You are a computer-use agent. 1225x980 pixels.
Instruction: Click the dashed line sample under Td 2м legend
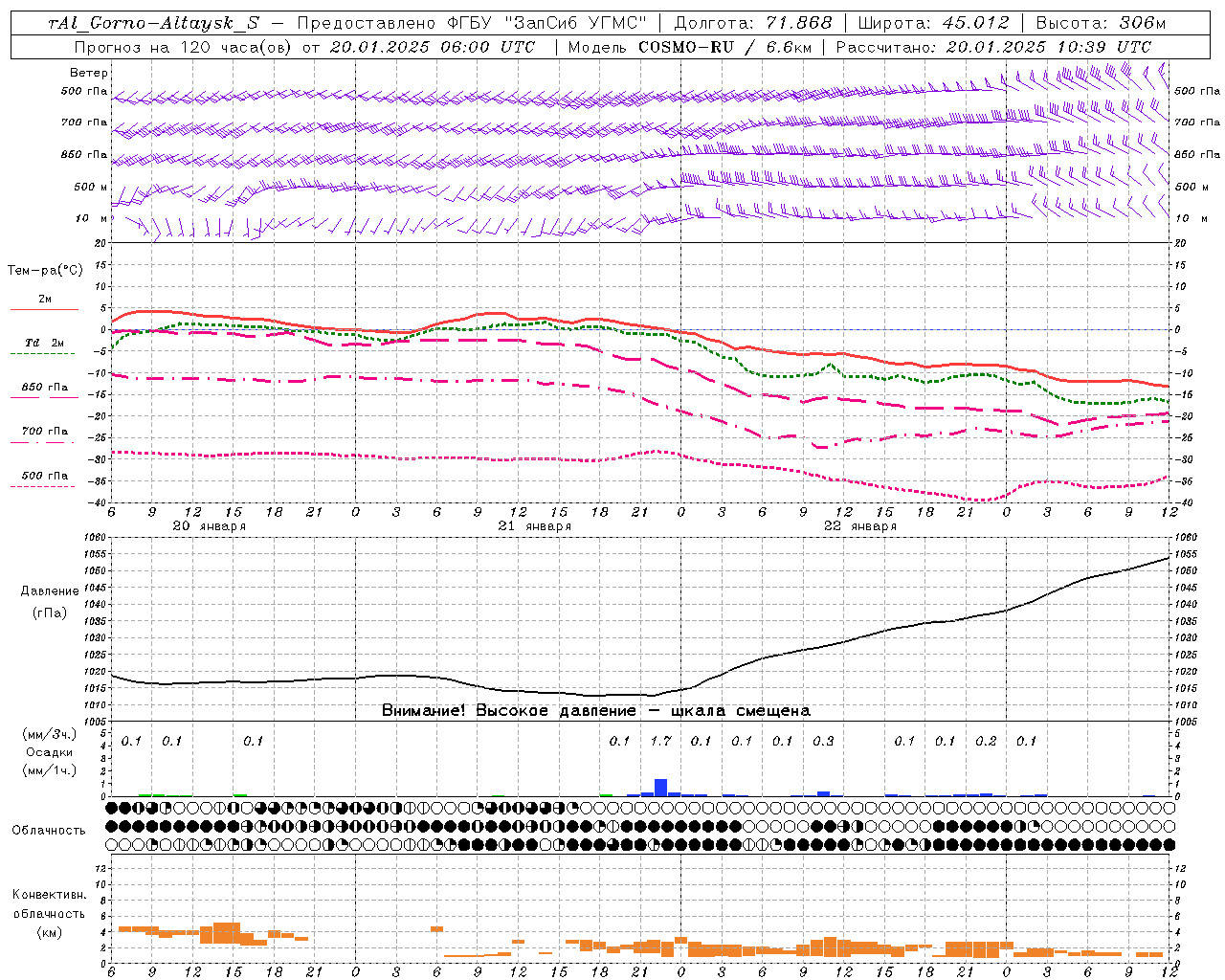(44, 353)
